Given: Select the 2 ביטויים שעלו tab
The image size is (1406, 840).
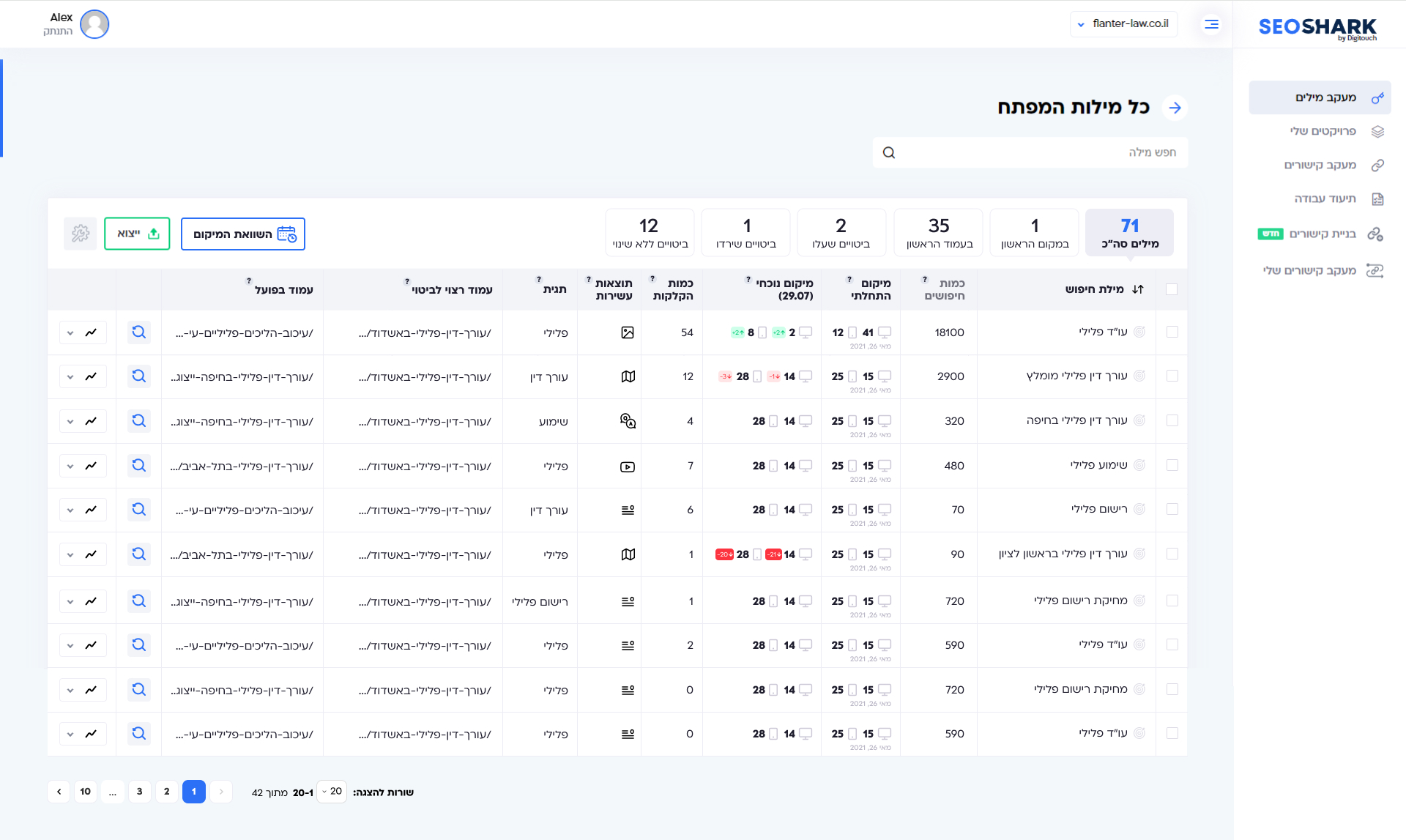Looking at the screenshot, I should [841, 233].
